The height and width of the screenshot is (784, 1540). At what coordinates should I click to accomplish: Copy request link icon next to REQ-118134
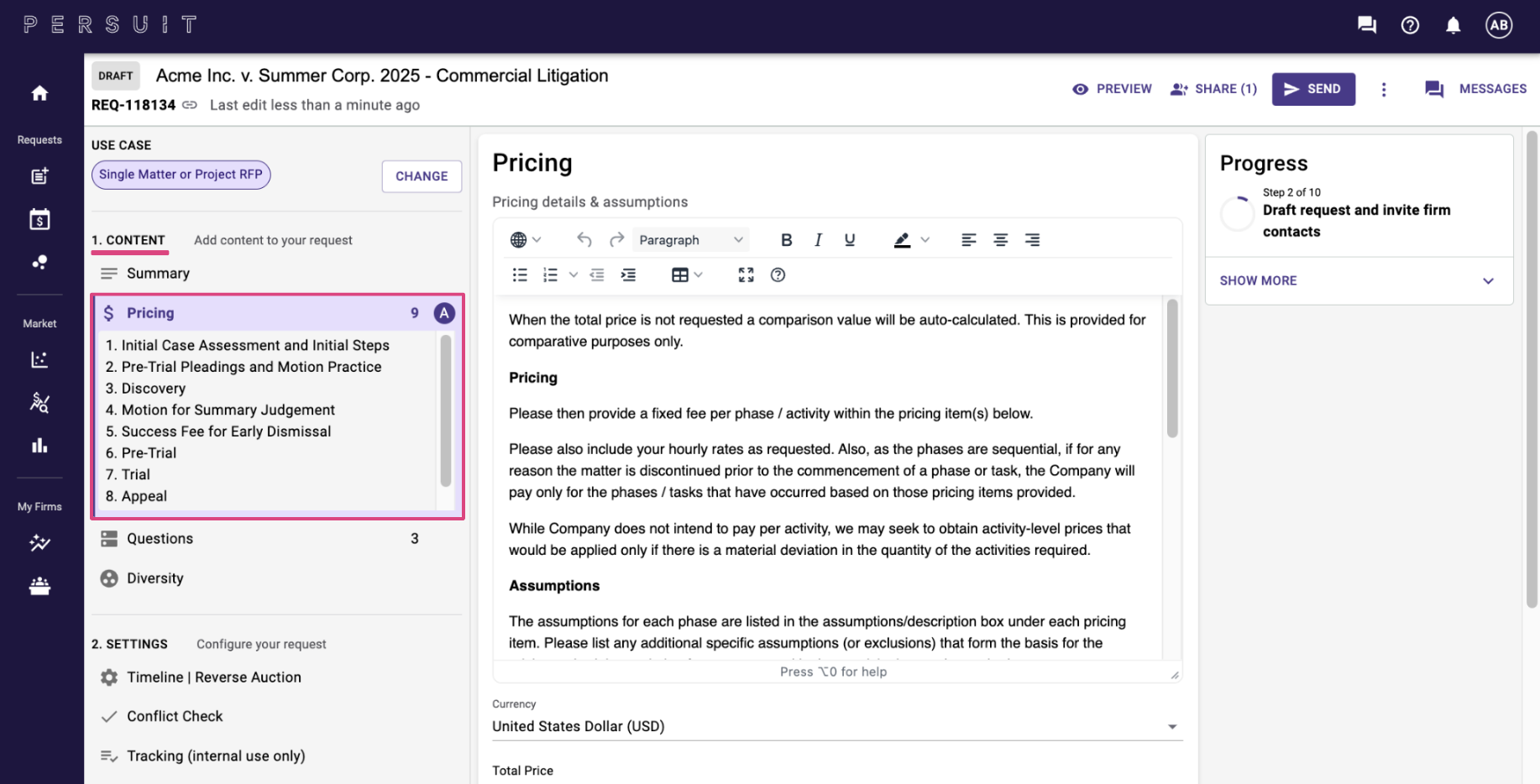pos(190,105)
